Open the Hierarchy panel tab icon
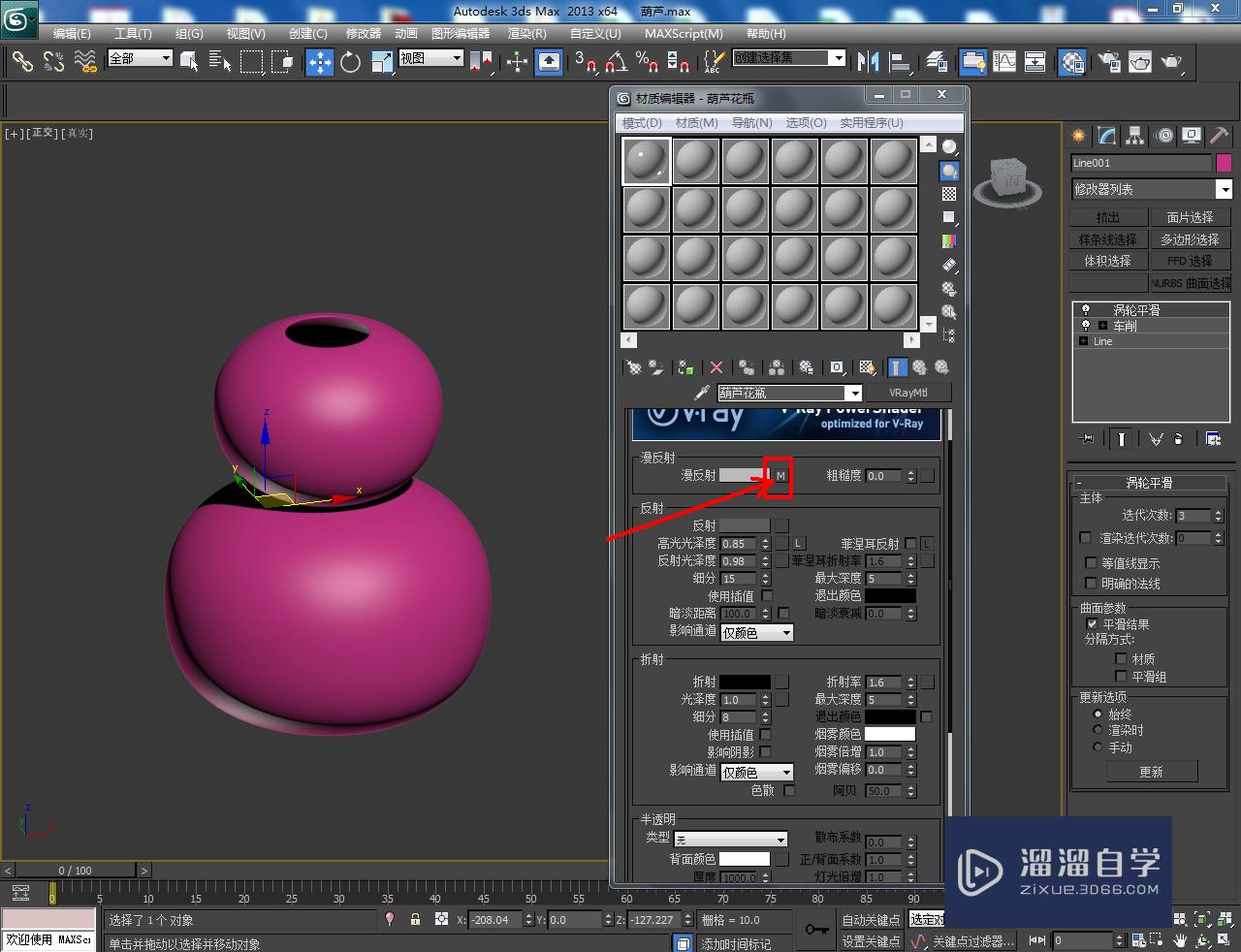 (x=1134, y=136)
